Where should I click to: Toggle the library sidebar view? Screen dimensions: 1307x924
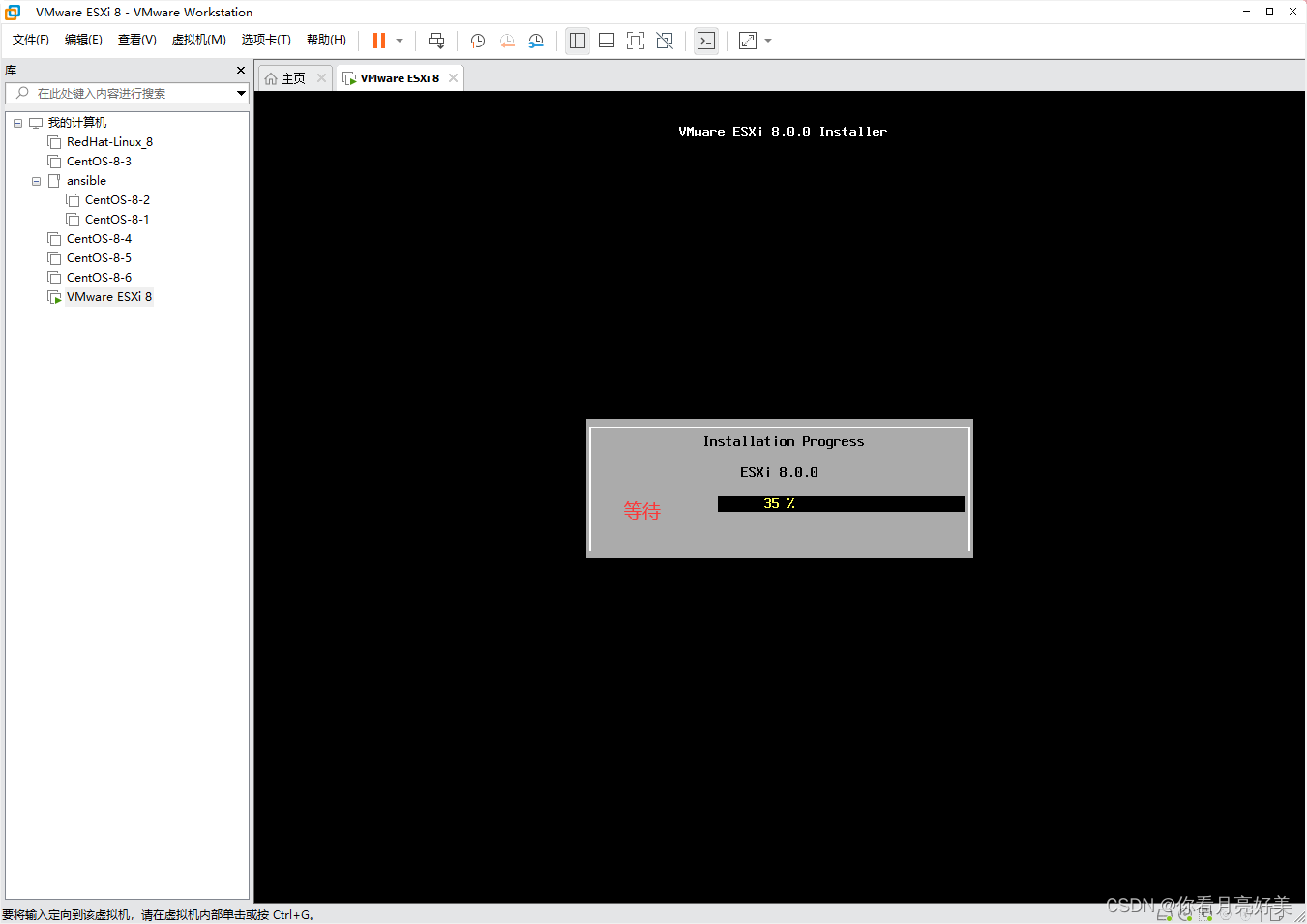point(578,41)
